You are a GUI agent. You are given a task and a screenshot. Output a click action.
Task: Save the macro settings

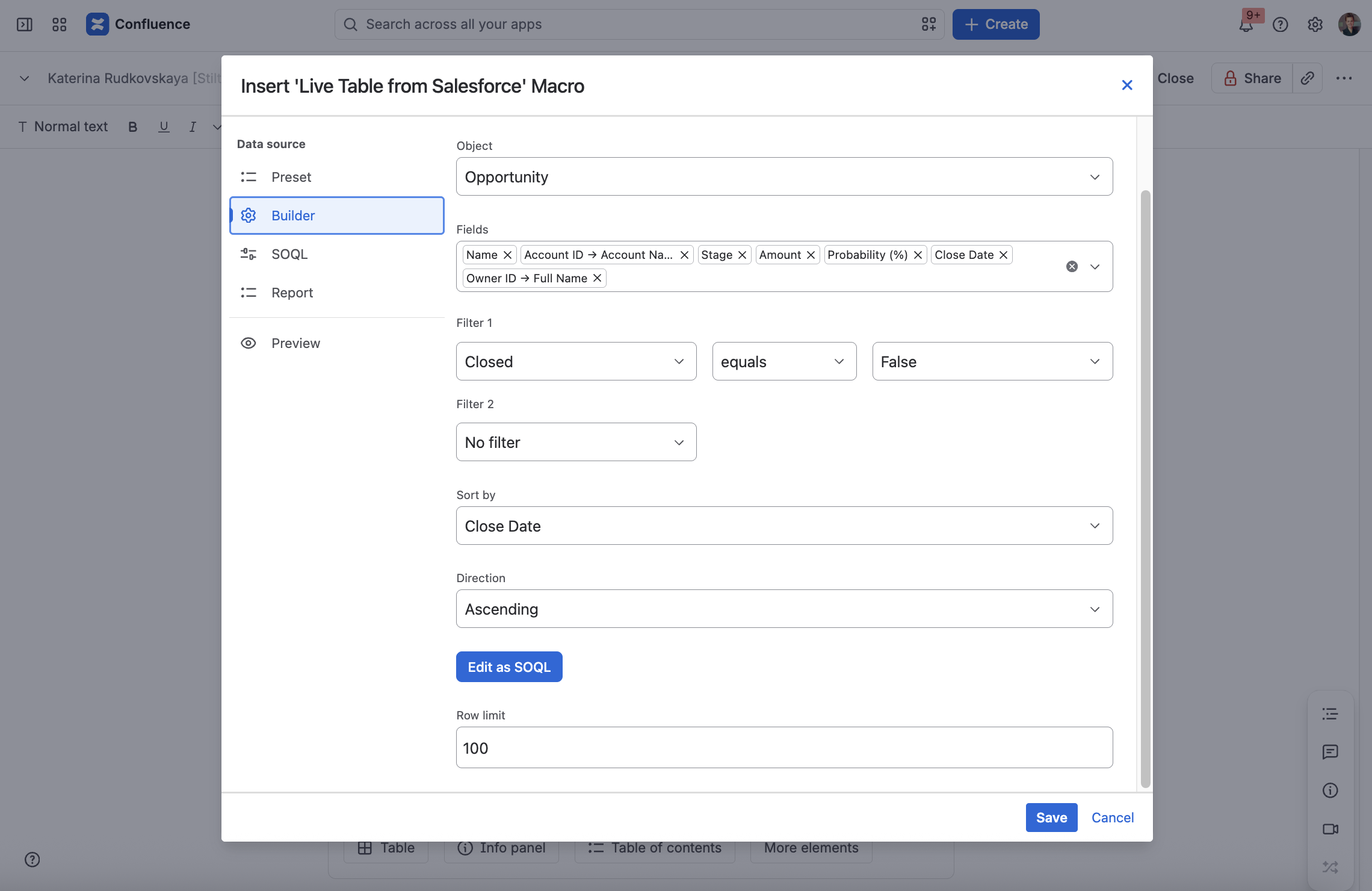[x=1051, y=818]
